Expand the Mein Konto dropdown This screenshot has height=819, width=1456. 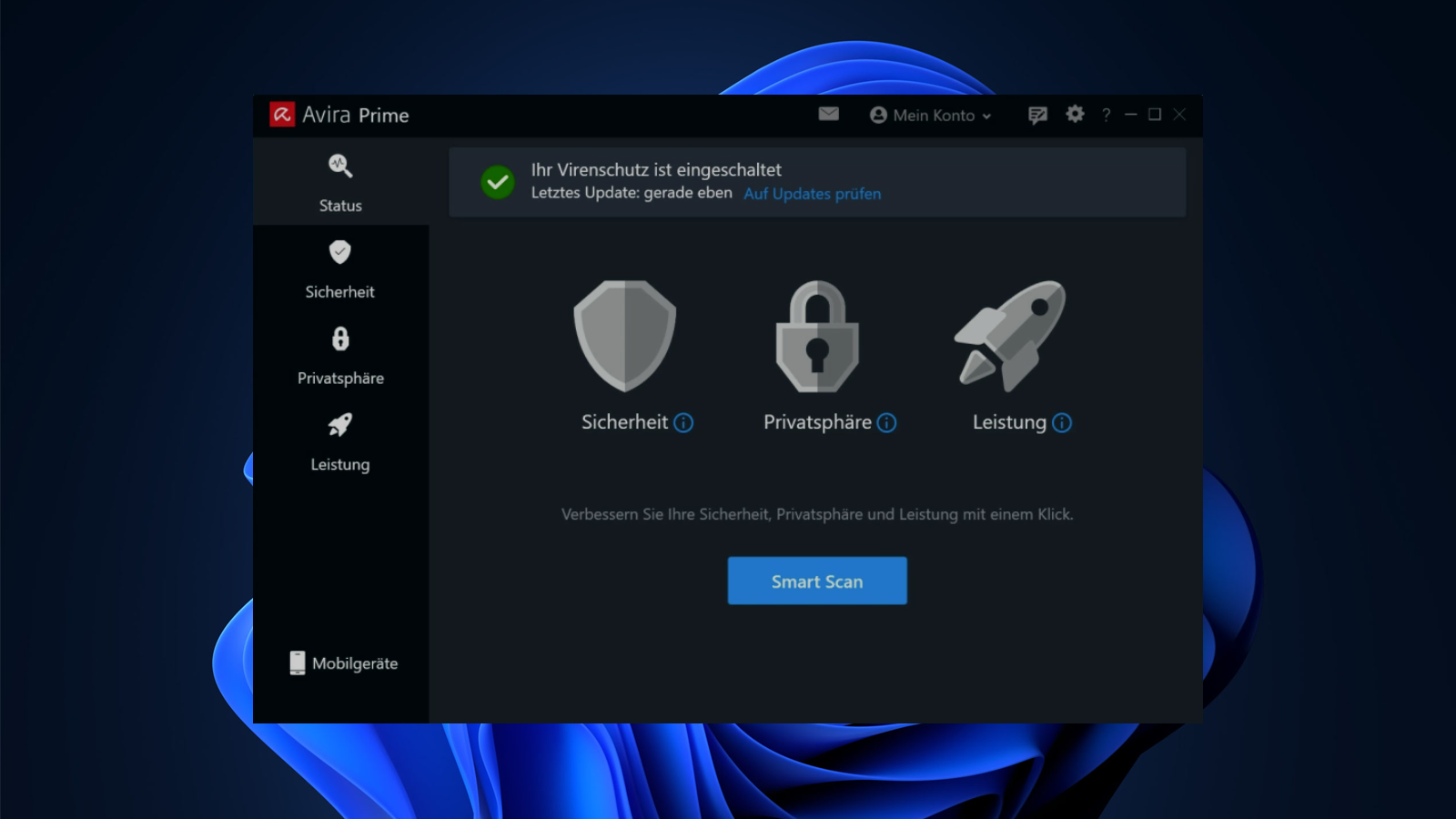(x=930, y=116)
